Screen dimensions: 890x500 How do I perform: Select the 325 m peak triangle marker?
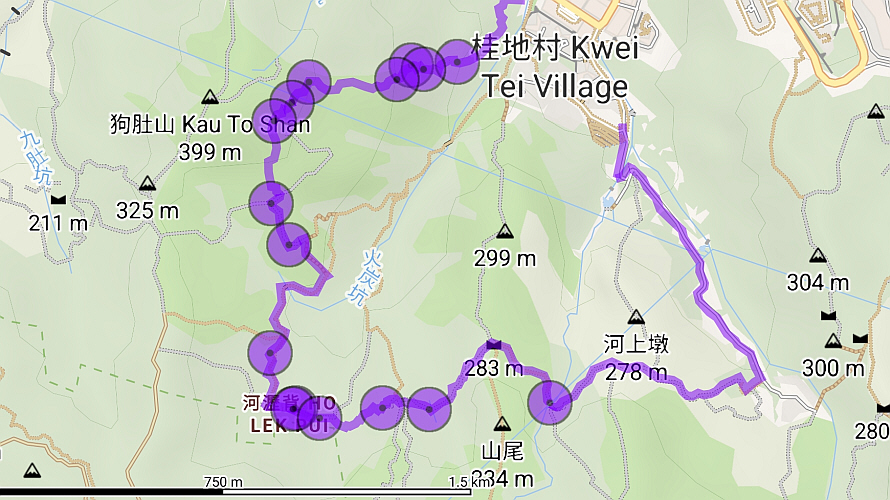[148, 183]
